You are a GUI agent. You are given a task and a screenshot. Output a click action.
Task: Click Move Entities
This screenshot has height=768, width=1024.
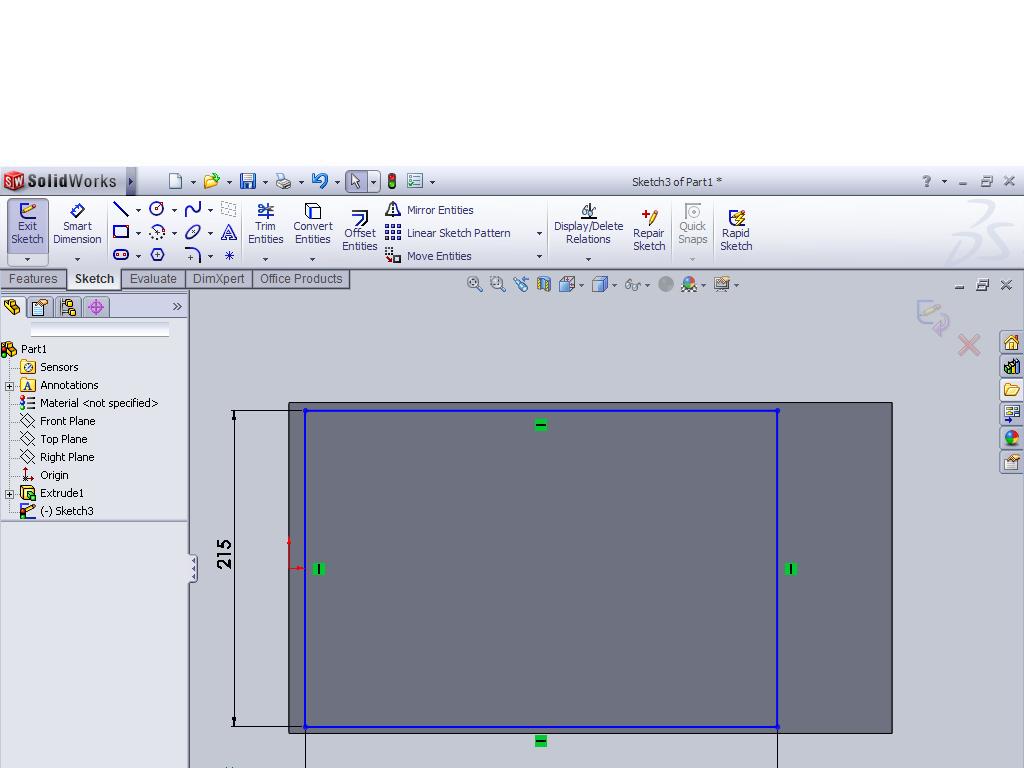pos(428,256)
